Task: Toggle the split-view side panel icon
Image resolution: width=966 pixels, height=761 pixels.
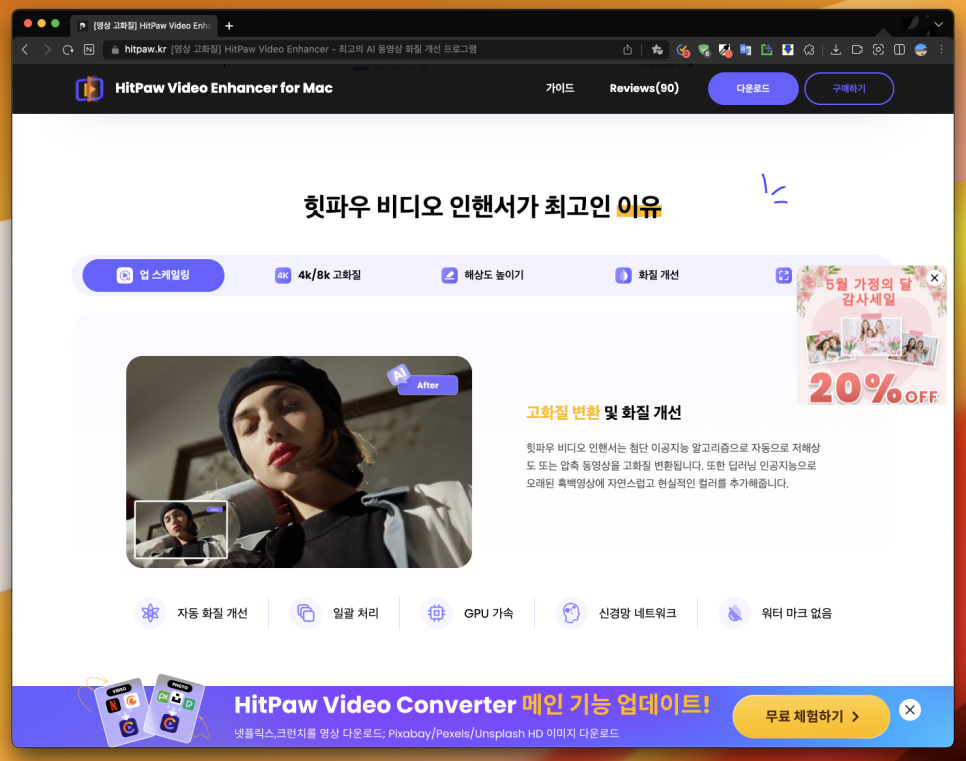Action: (899, 49)
